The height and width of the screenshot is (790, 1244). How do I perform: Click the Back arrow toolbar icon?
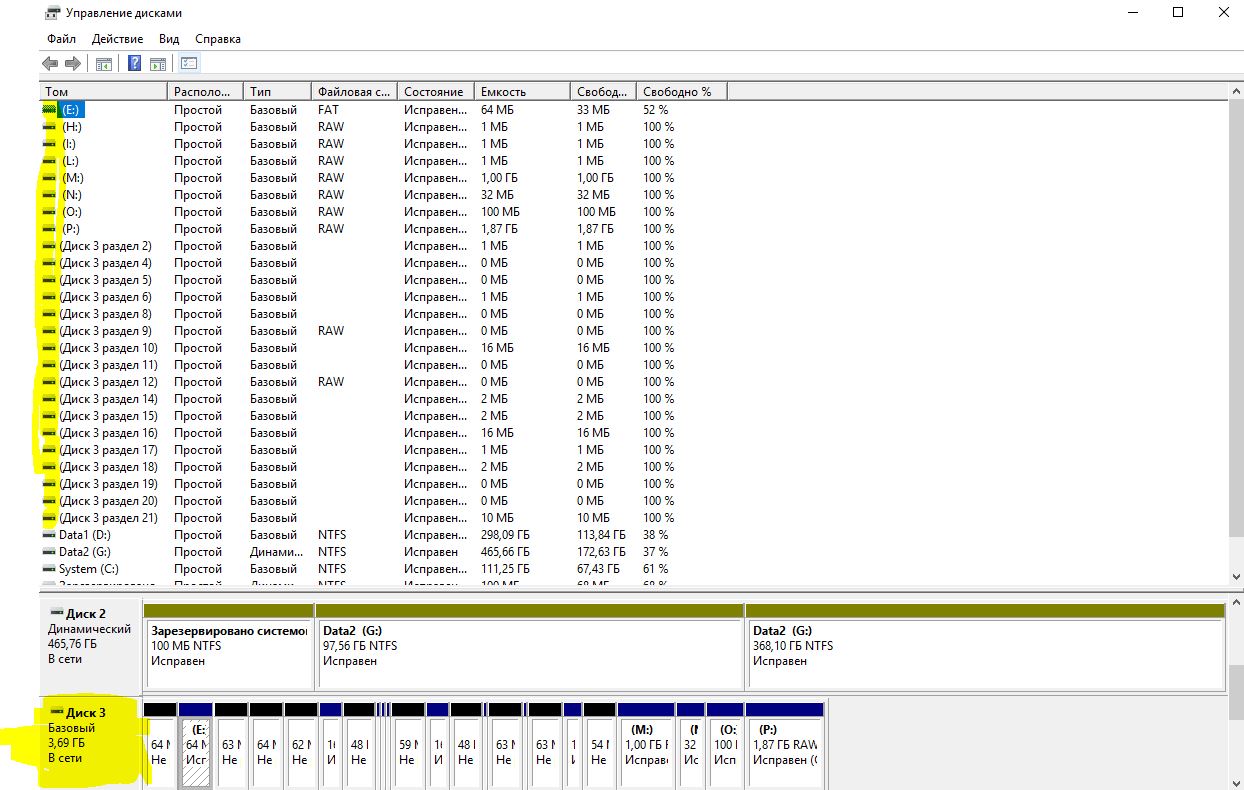click(x=50, y=64)
